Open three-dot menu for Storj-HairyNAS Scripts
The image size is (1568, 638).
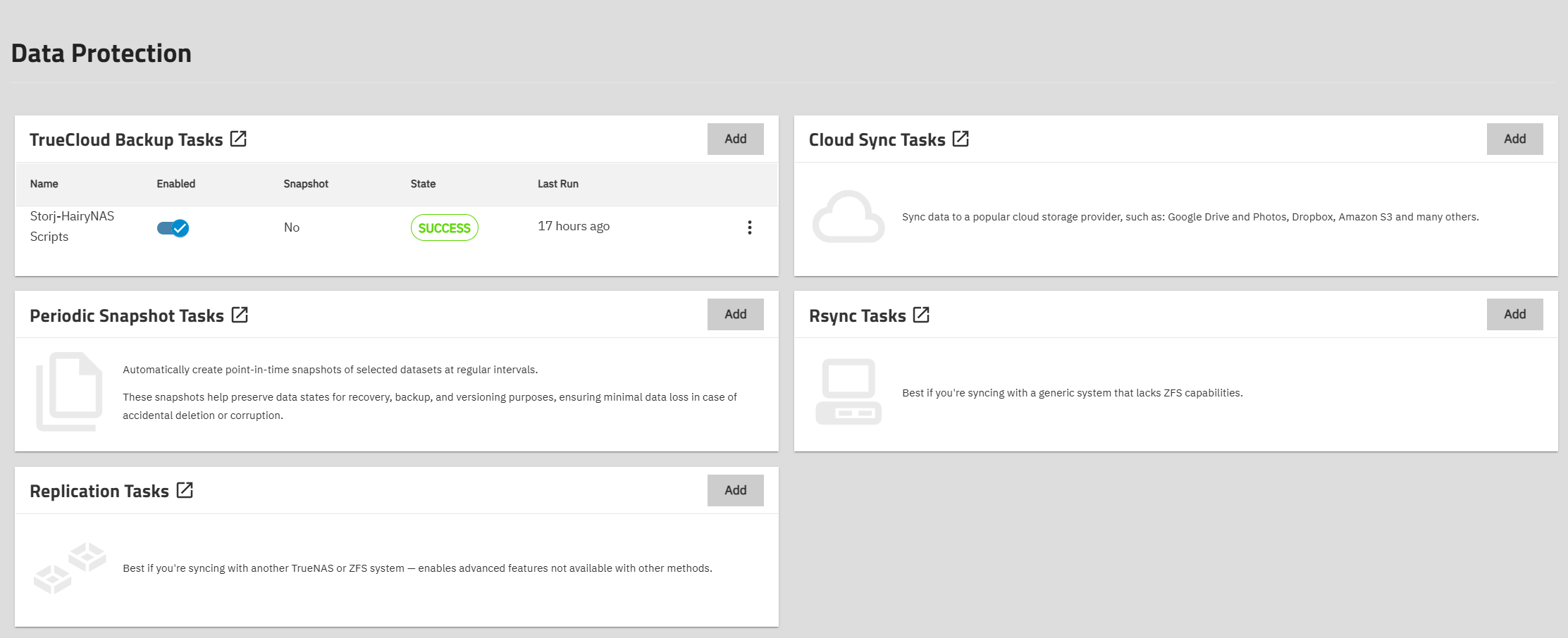(x=749, y=227)
